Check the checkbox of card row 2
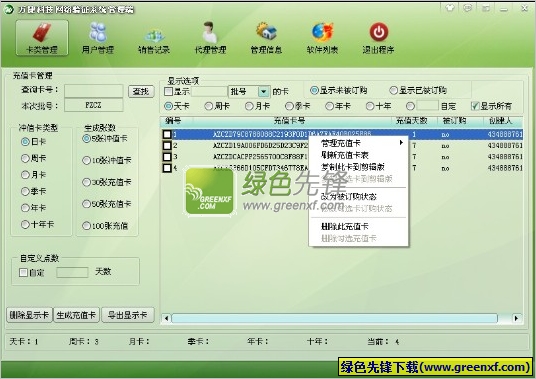Viewport: 536px width, 379px height. coord(167,146)
